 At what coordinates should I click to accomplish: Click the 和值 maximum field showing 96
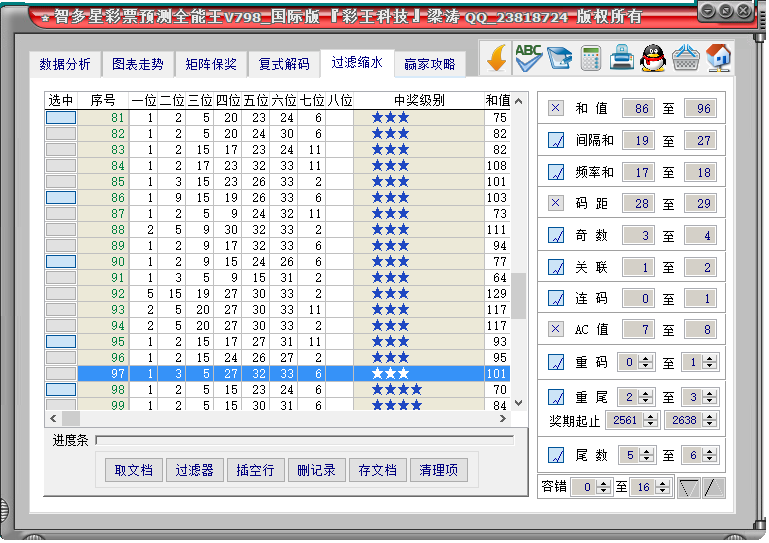point(700,108)
